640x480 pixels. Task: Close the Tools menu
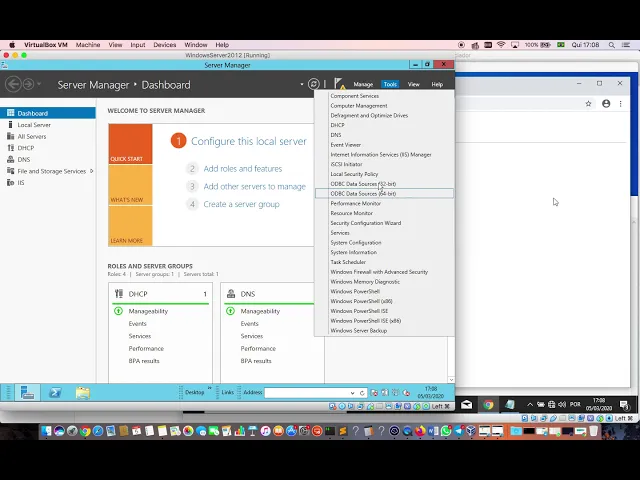coord(390,84)
